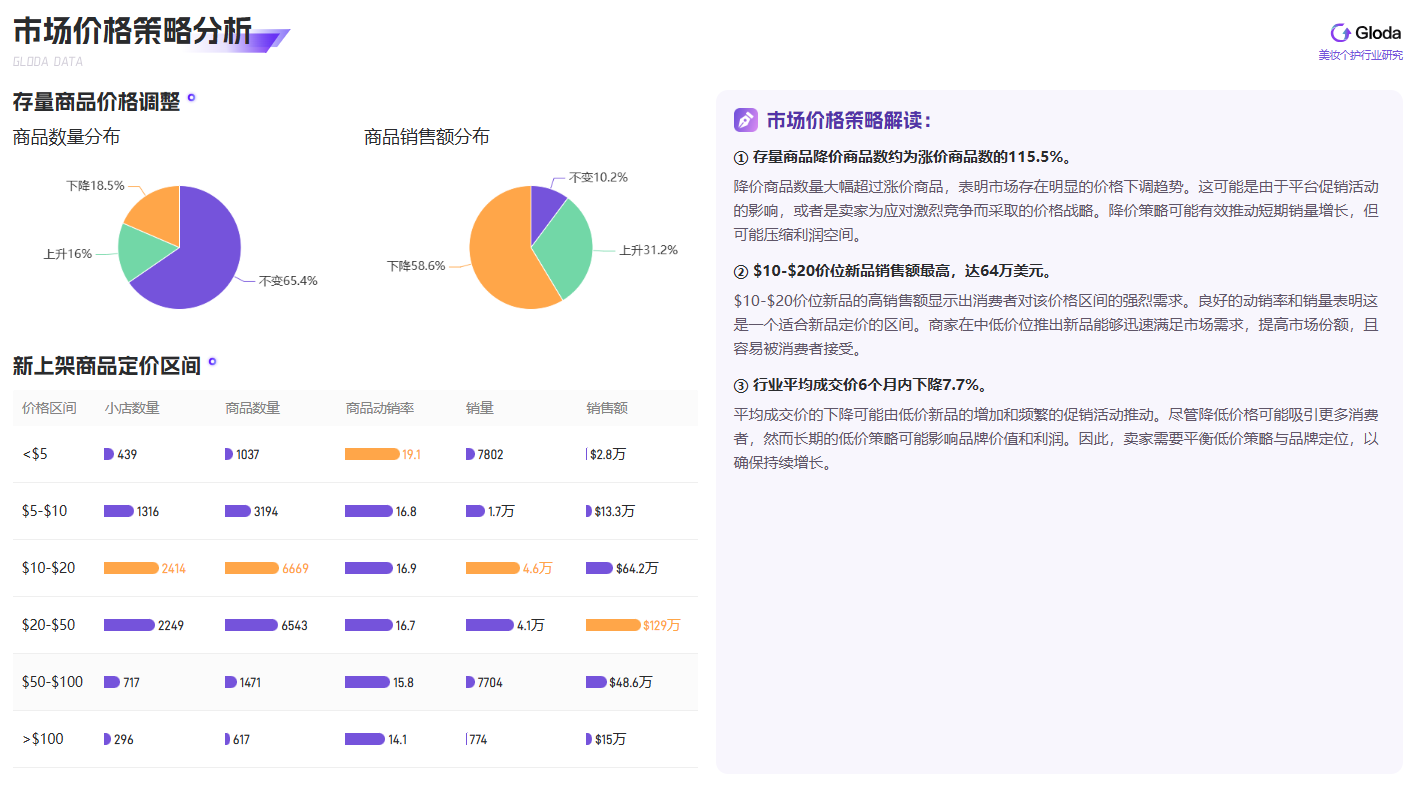This screenshot has width=1411, height=786.
Task: Click the 16.8 sell-through rate value
Action: [406, 511]
